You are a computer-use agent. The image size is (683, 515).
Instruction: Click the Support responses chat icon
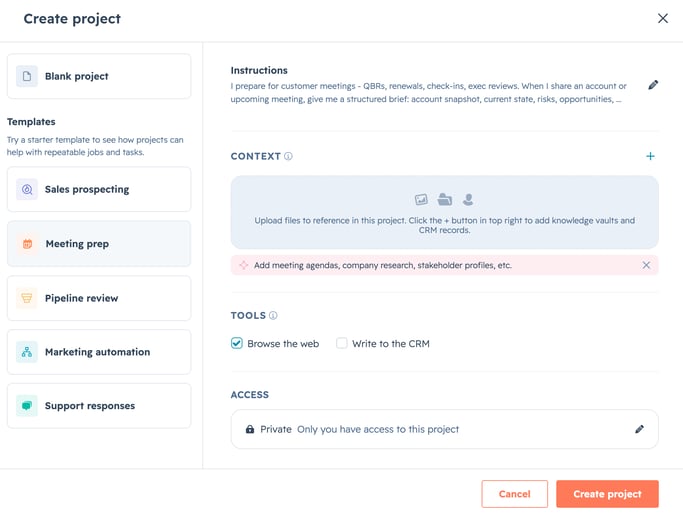coord(27,406)
